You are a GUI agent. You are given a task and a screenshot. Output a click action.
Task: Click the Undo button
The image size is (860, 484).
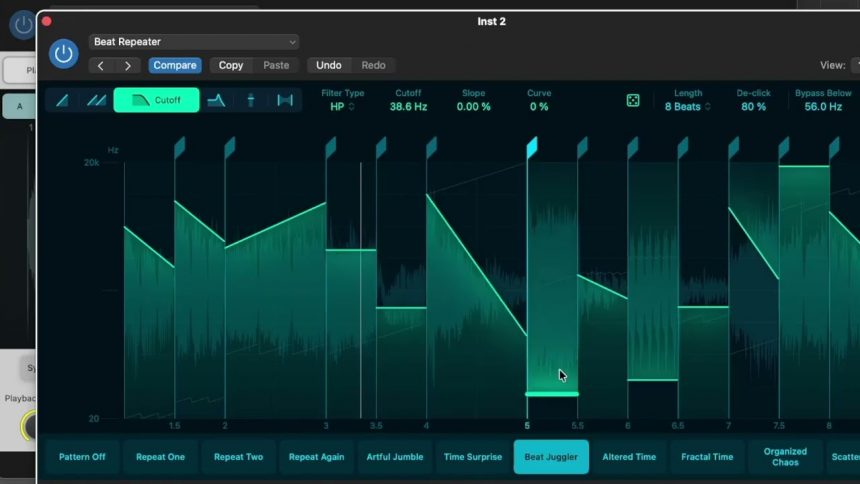click(x=329, y=65)
